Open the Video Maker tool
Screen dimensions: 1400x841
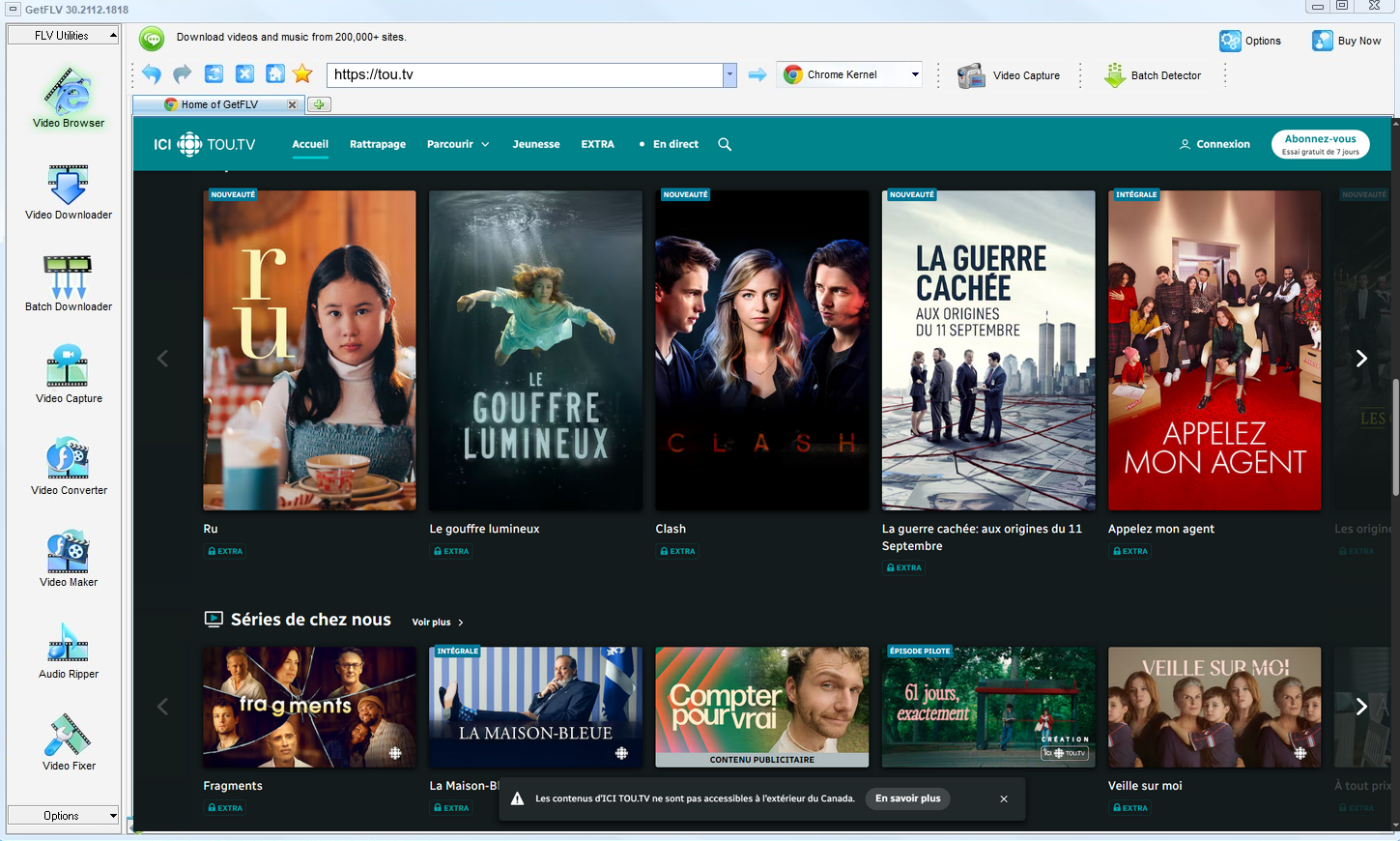click(69, 559)
